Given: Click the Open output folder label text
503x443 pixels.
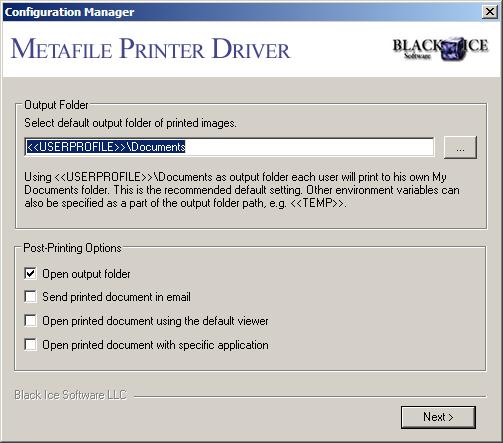Looking at the screenshot, I should [86, 274].
